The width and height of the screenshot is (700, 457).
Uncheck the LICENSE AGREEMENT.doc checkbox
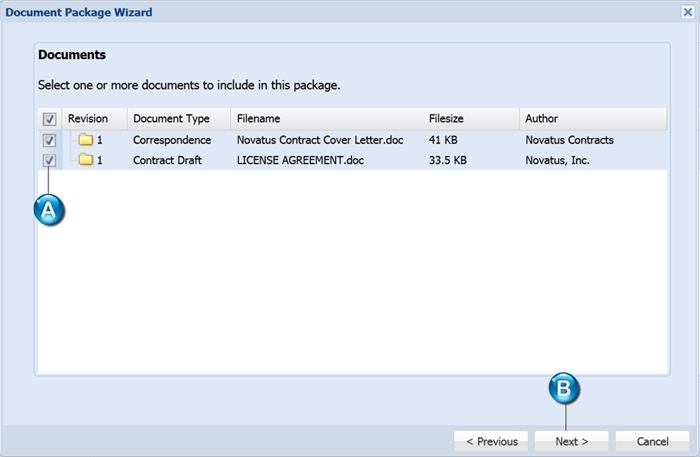tap(49, 160)
